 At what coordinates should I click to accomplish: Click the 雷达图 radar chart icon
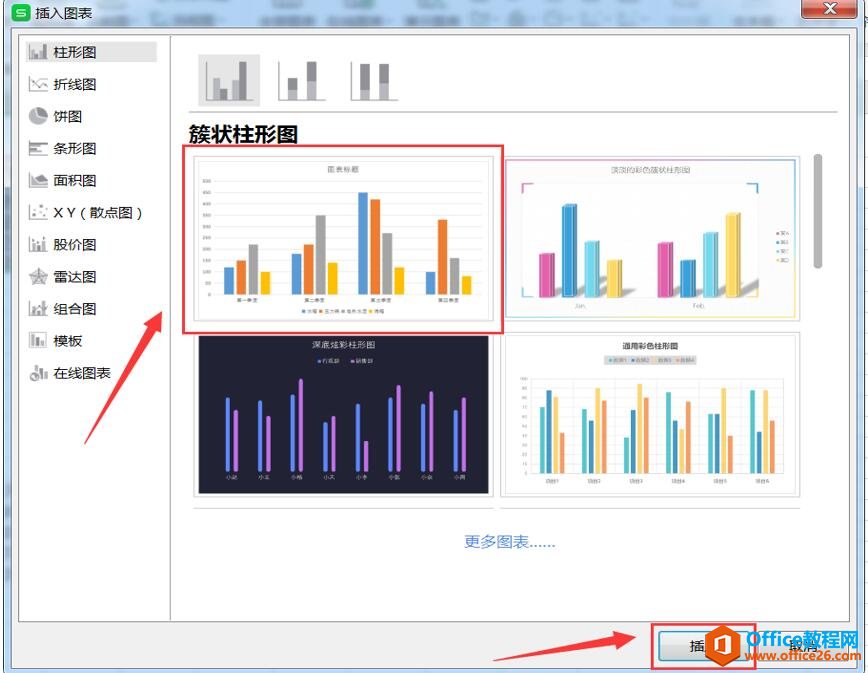click(x=39, y=277)
